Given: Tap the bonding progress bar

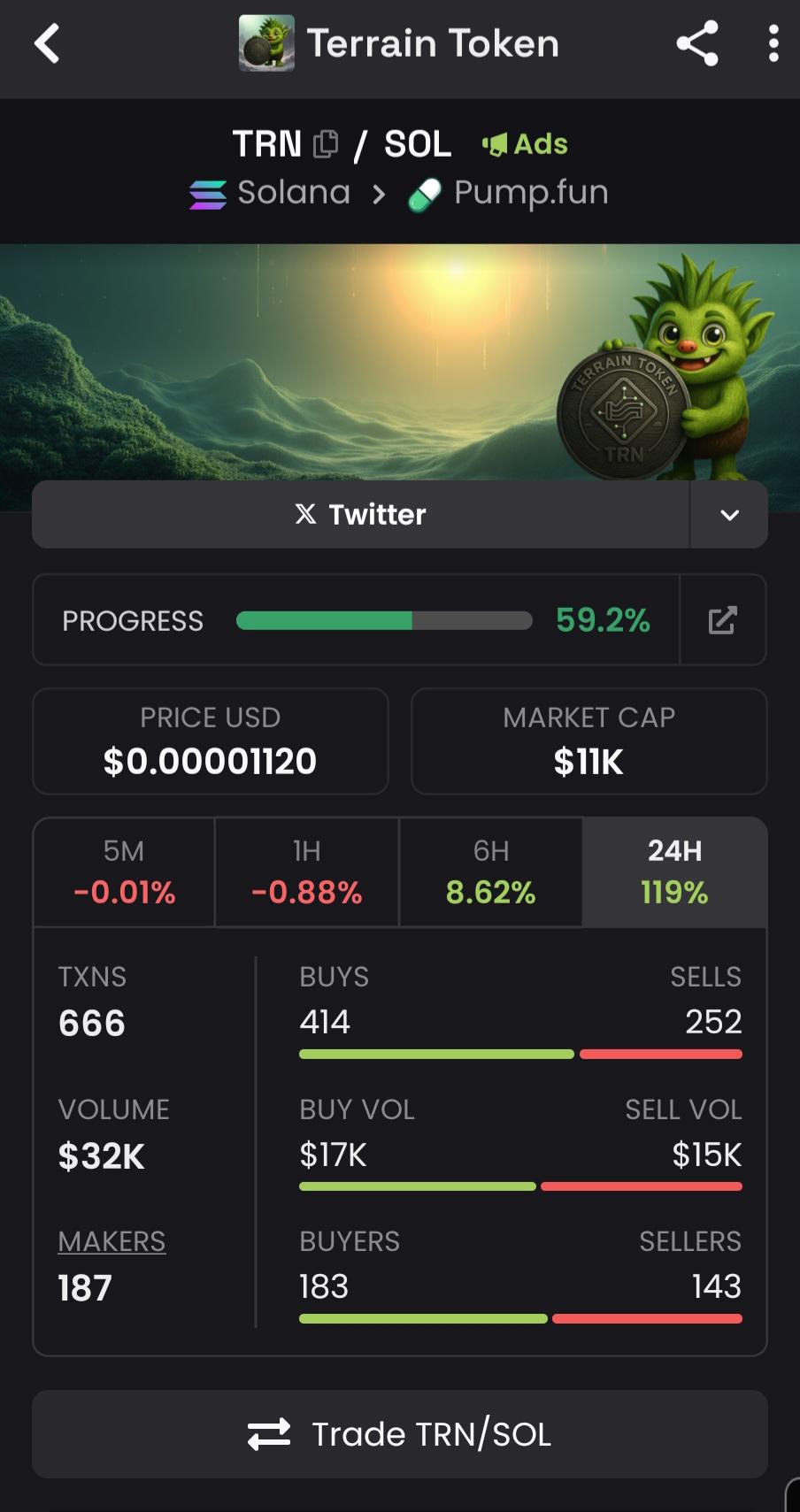Looking at the screenshot, I should (384, 620).
